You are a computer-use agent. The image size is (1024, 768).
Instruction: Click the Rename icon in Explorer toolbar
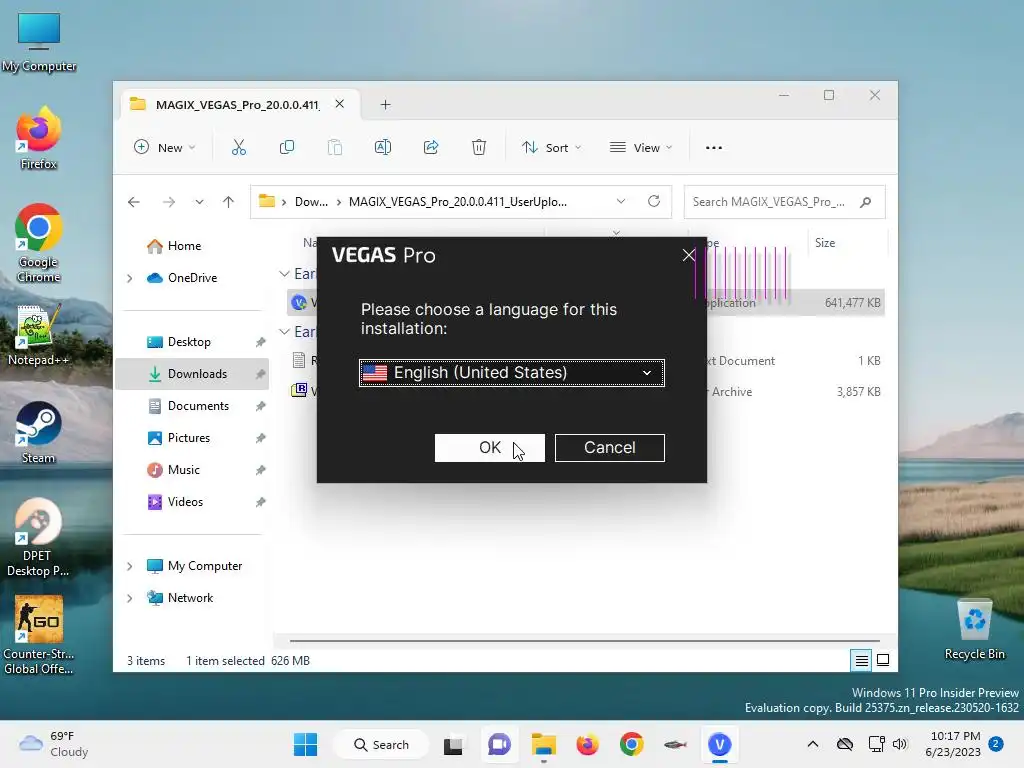(383, 148)
